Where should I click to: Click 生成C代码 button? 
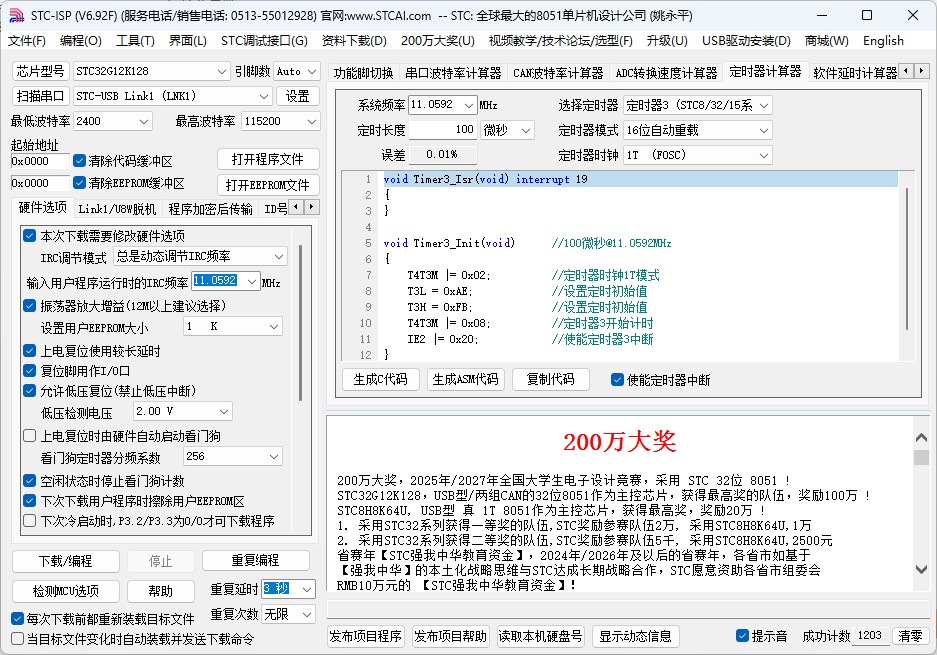(381, 379)
